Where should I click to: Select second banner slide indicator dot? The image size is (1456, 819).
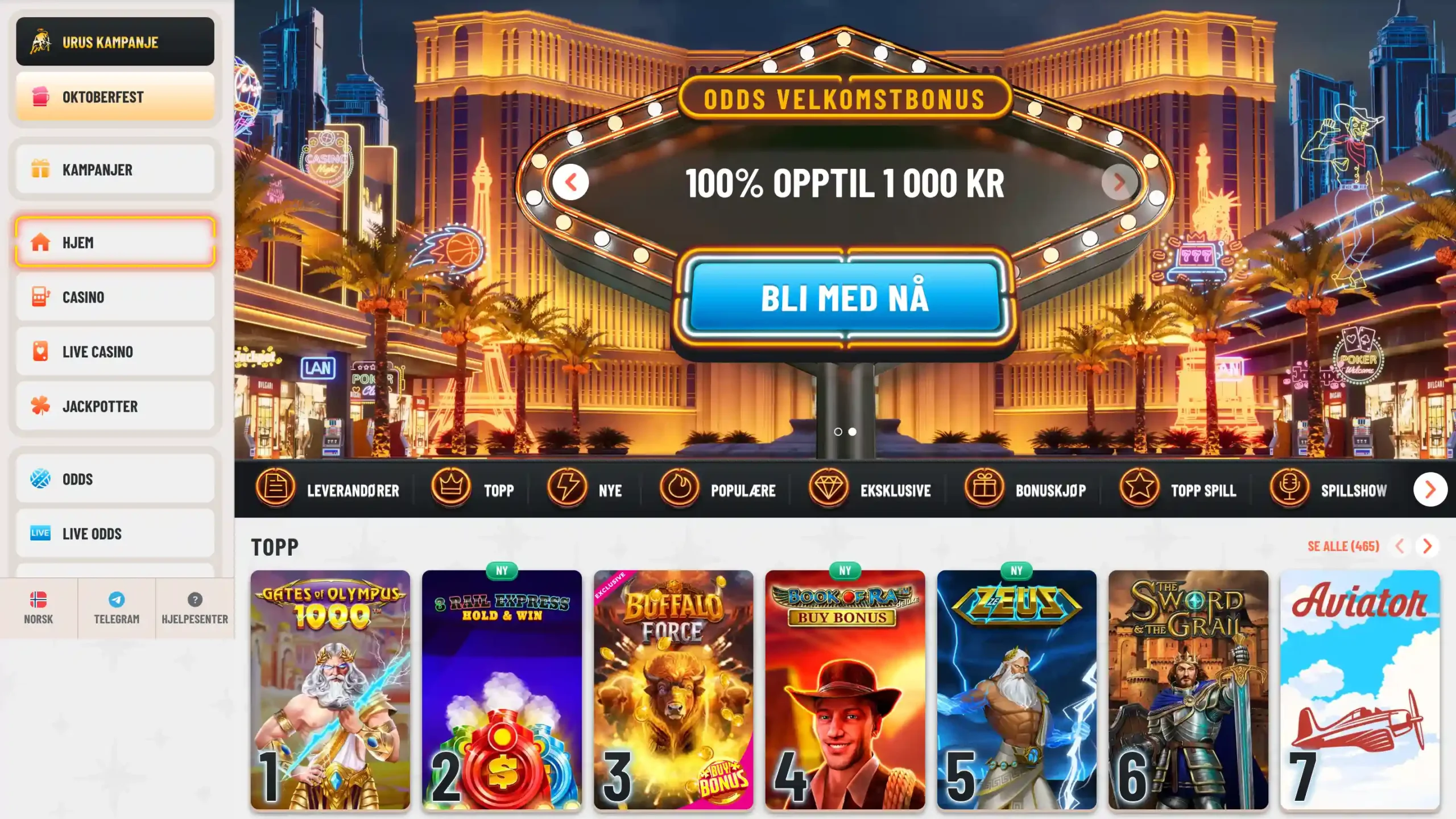tap(852, 432)
